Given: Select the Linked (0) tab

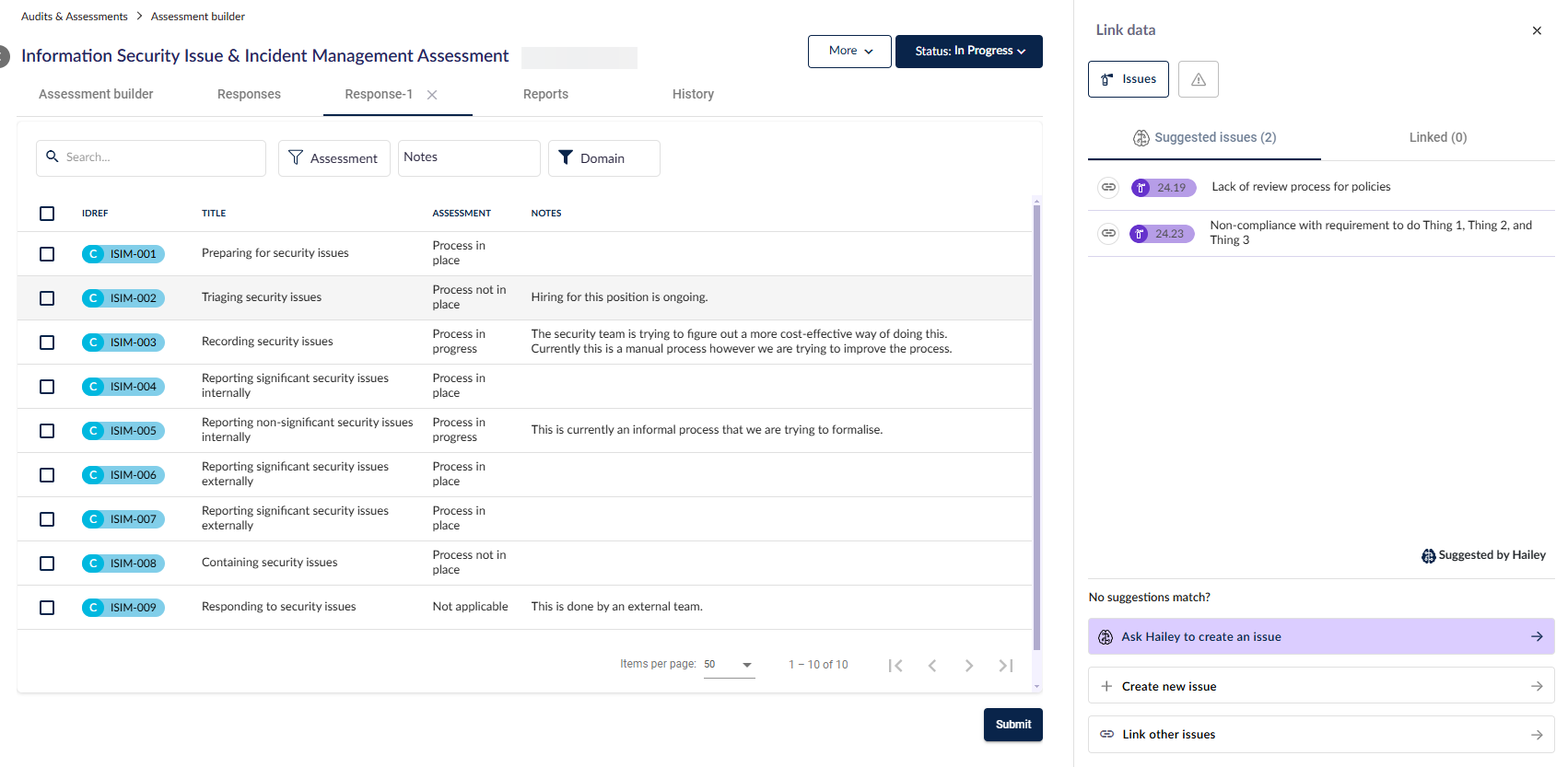Looking at the screenshot, I should pyautogui.click(x=1438, y=138).
